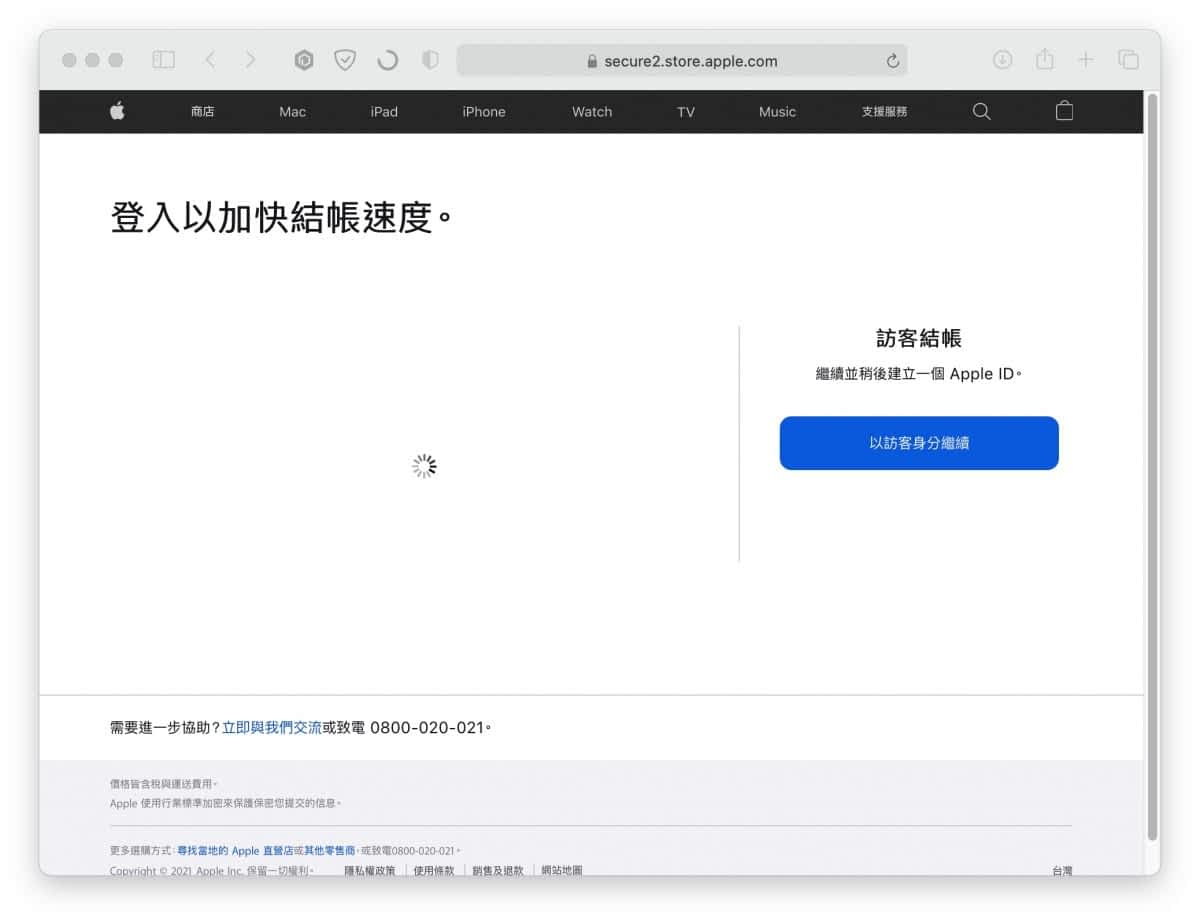
Task: Click the half-shaded privacy shield icon
Action: [x=430, y=60]
